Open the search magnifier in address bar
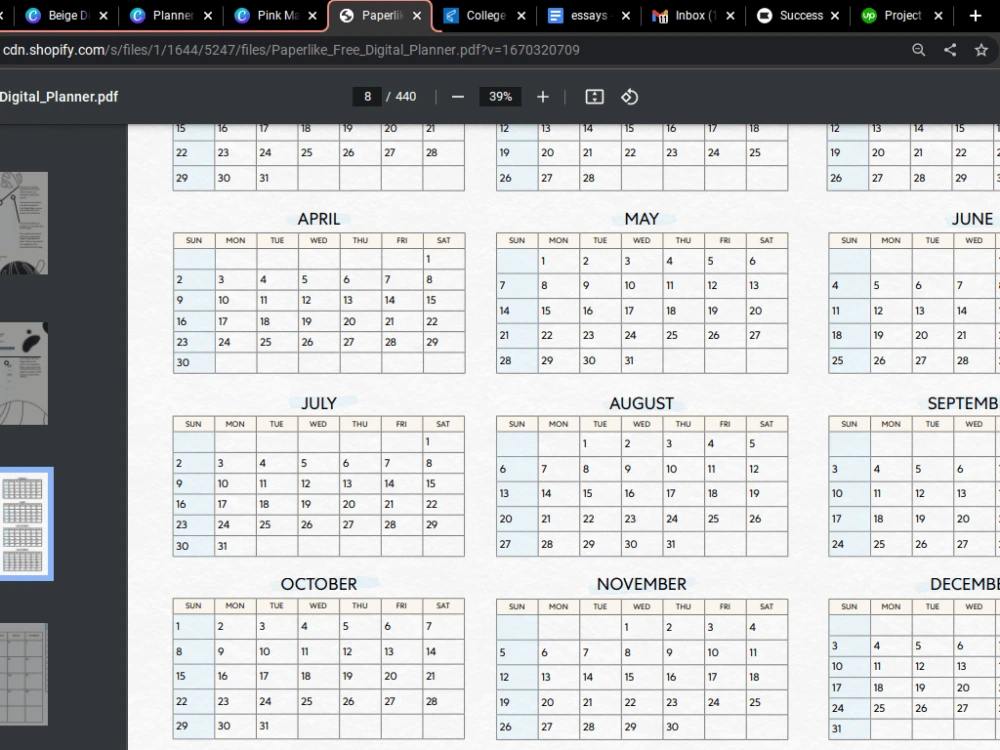Viewport: 1000px width, 750px height. click(918, 50)
